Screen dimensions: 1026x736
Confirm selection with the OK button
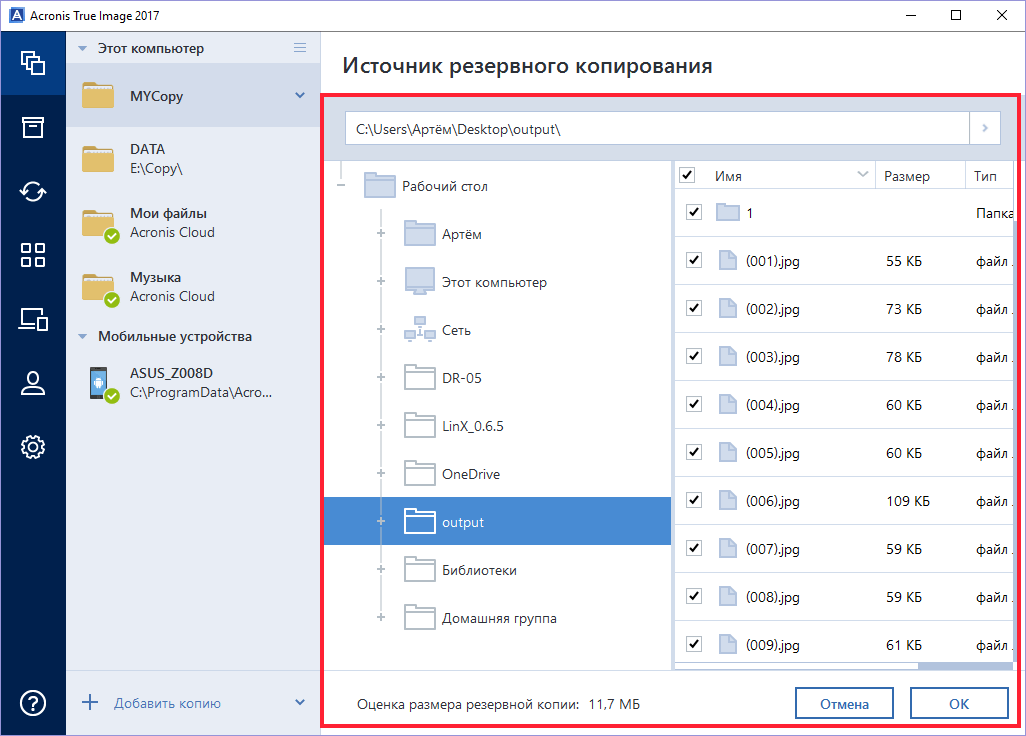coord(958,703)
